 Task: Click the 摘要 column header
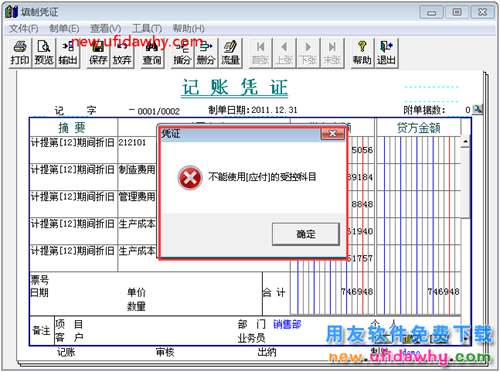(73, 127)
